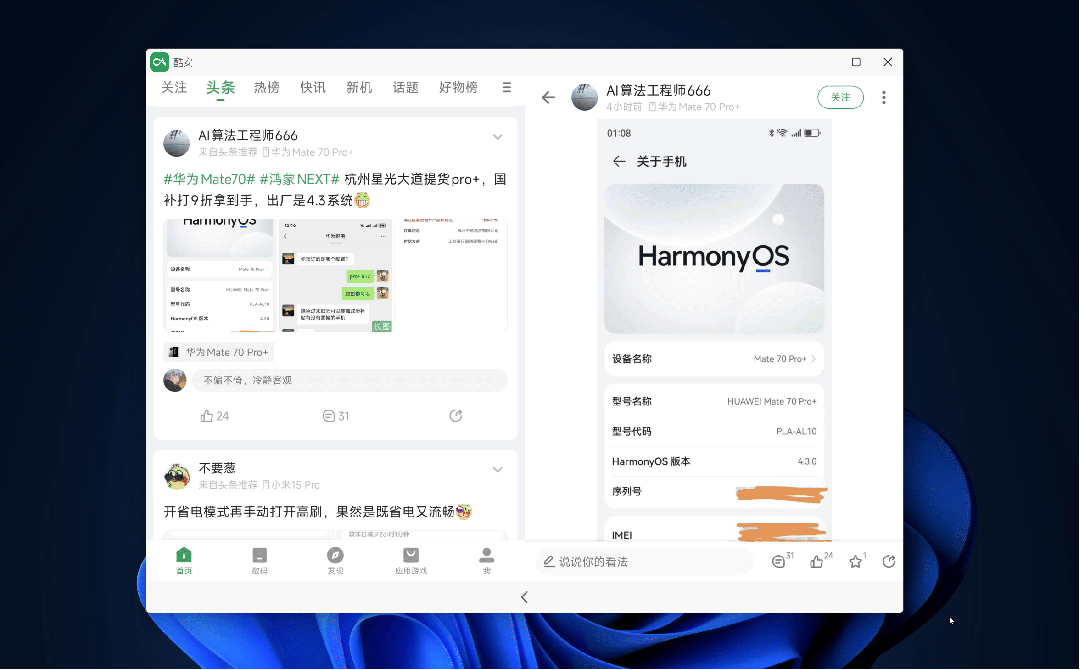Open 数码 section in bottom navigation
Screen dimensions: 1080x670
[x=260, y=561]
